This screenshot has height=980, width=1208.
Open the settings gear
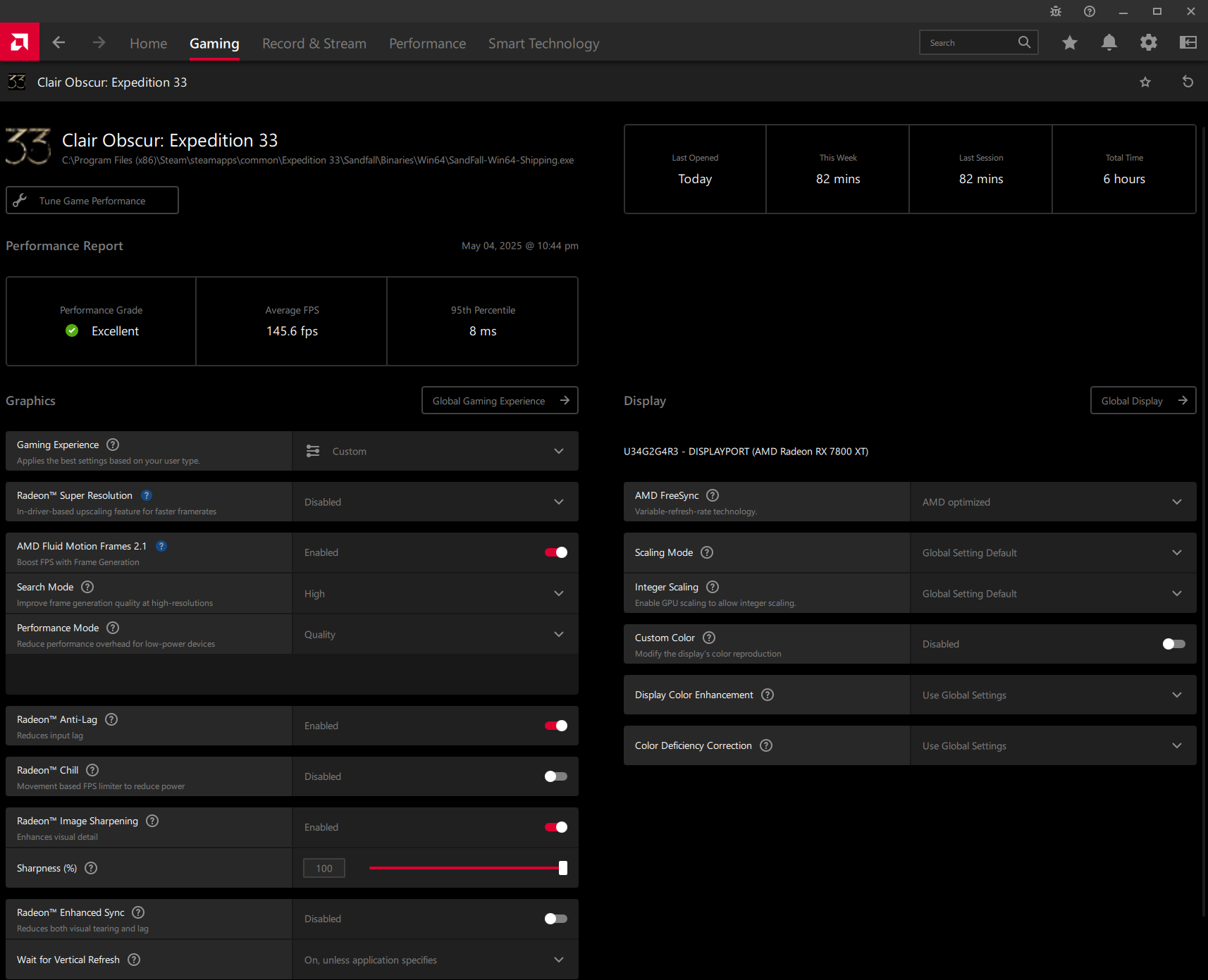(1149, 43)
